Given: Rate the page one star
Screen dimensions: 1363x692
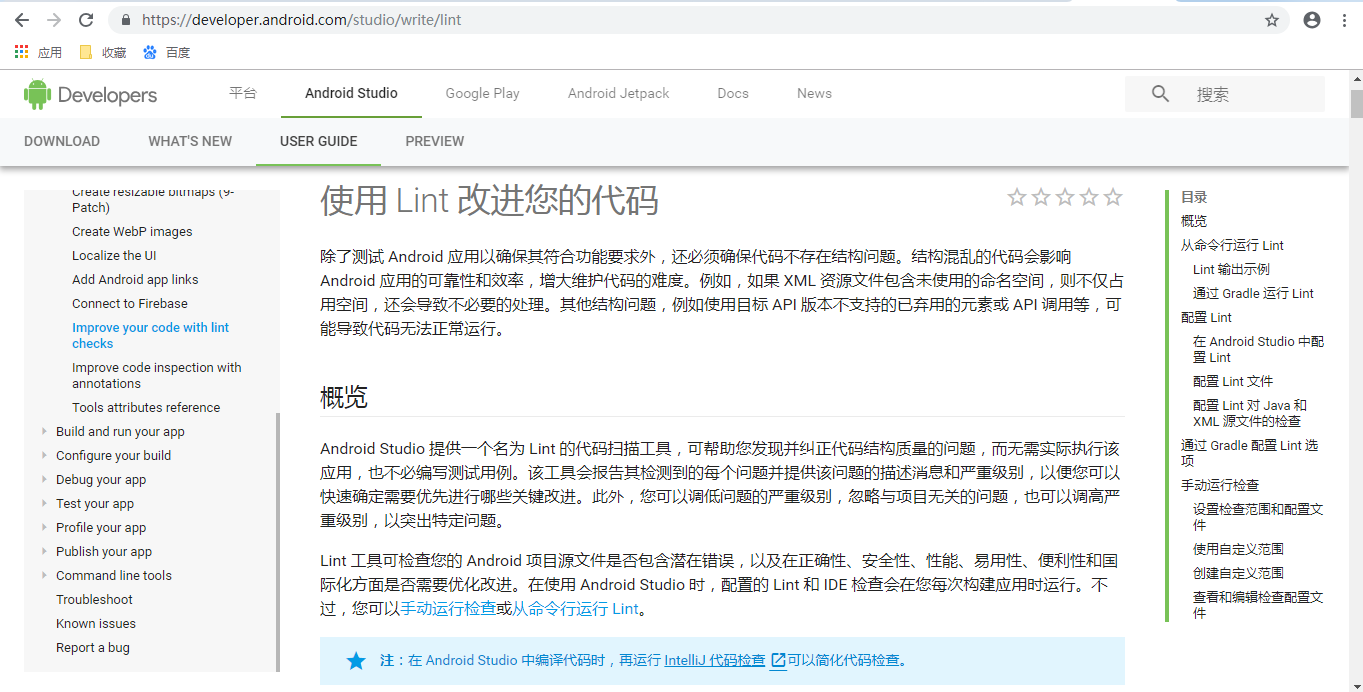Looking at the screenshot, I should [x=1017, y=197].
